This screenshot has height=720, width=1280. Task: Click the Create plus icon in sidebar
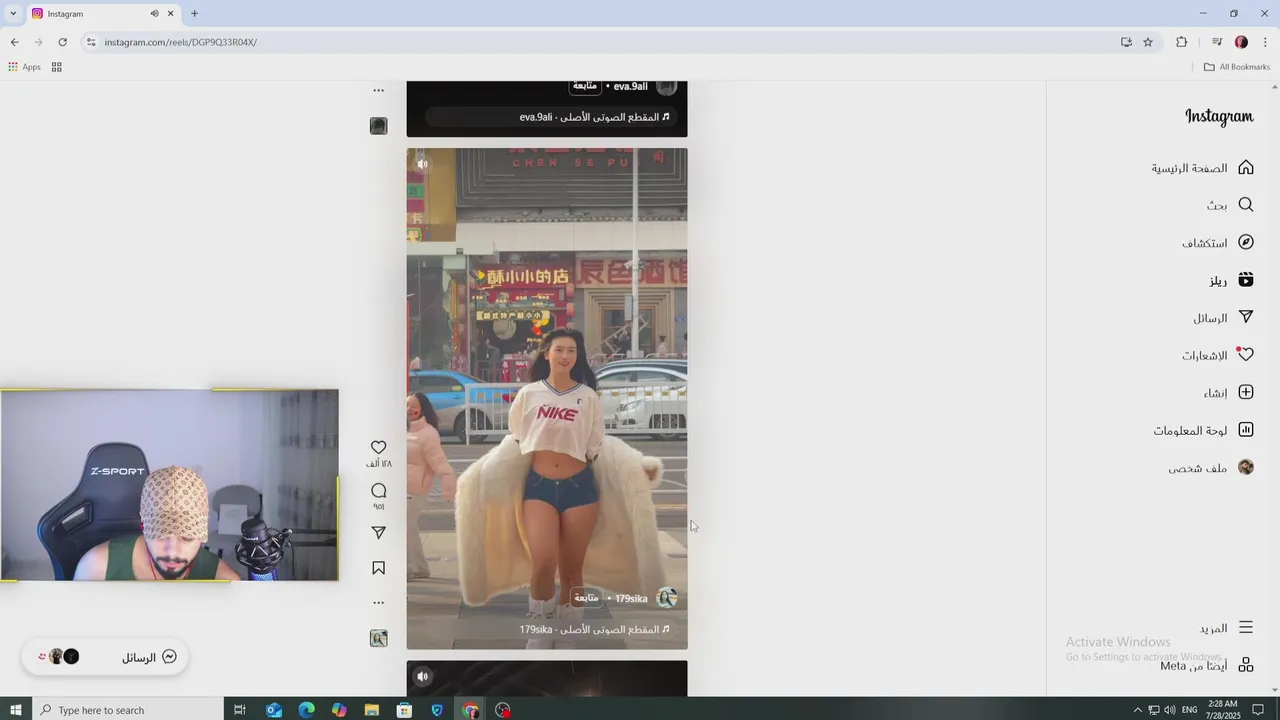pos(1245,392)
